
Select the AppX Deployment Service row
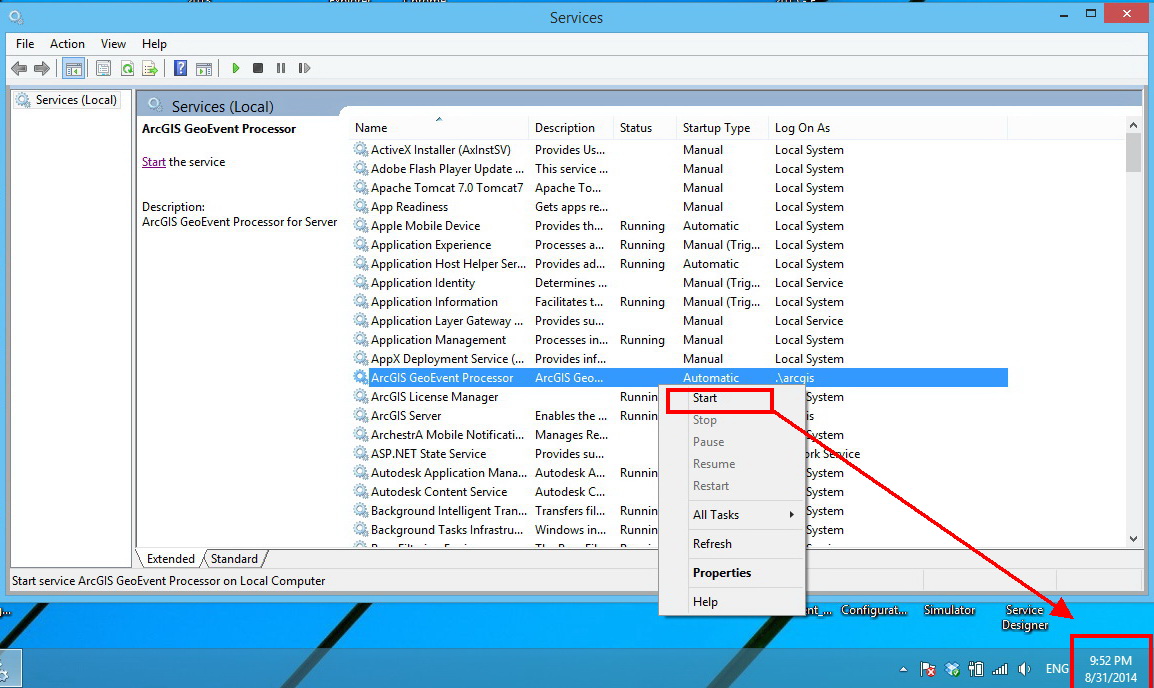coord(679,359)
